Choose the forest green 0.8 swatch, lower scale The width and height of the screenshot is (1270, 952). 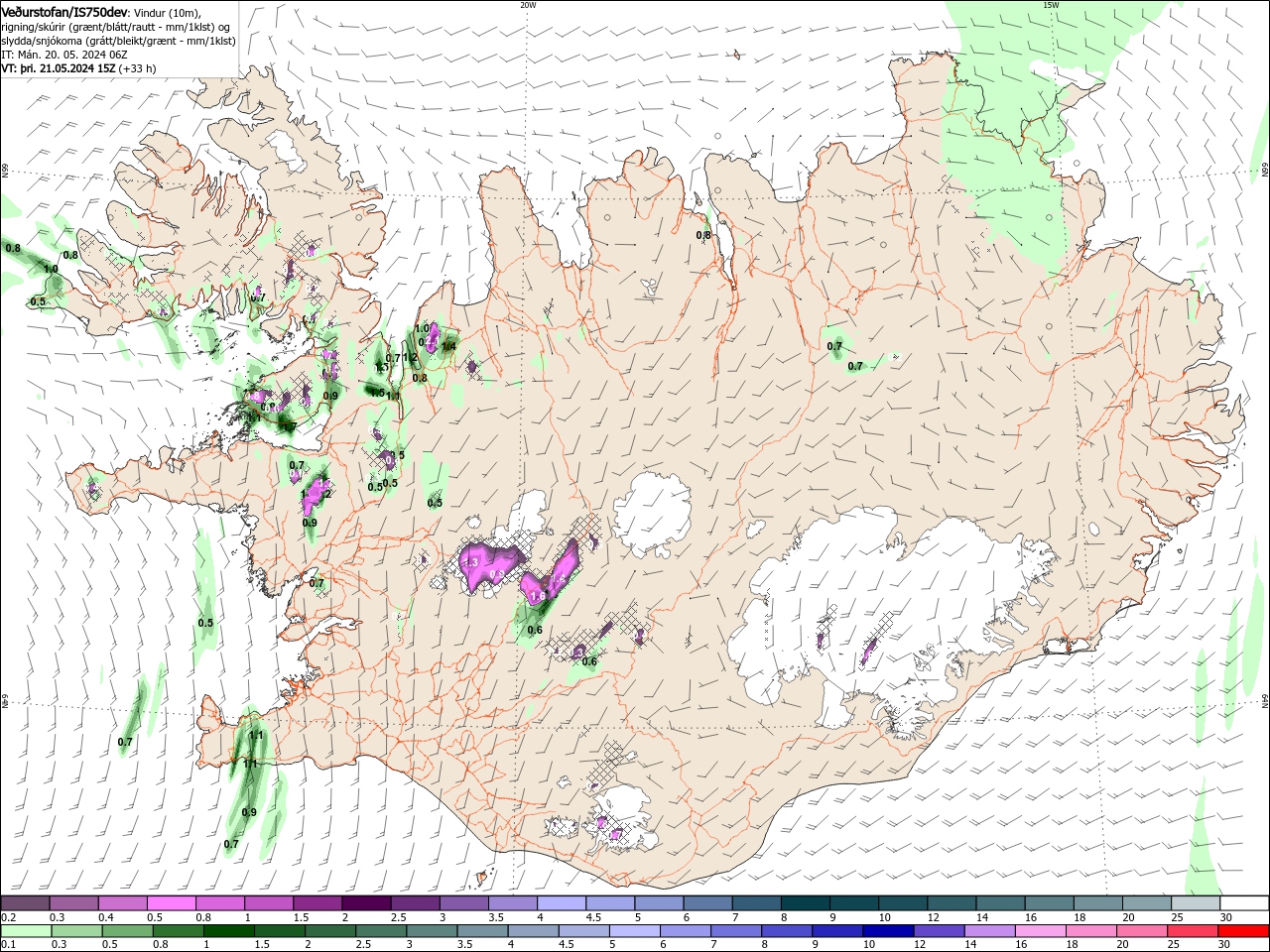[178, 931]
